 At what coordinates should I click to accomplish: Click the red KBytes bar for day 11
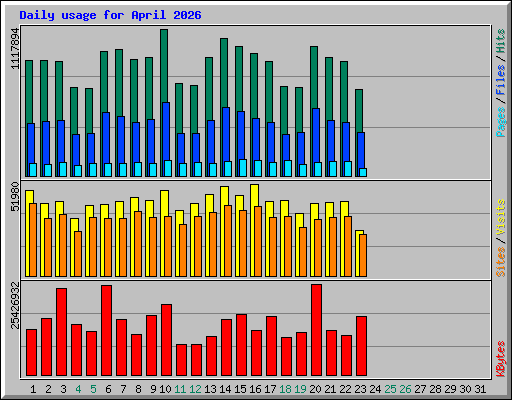(x=182, y=360)
